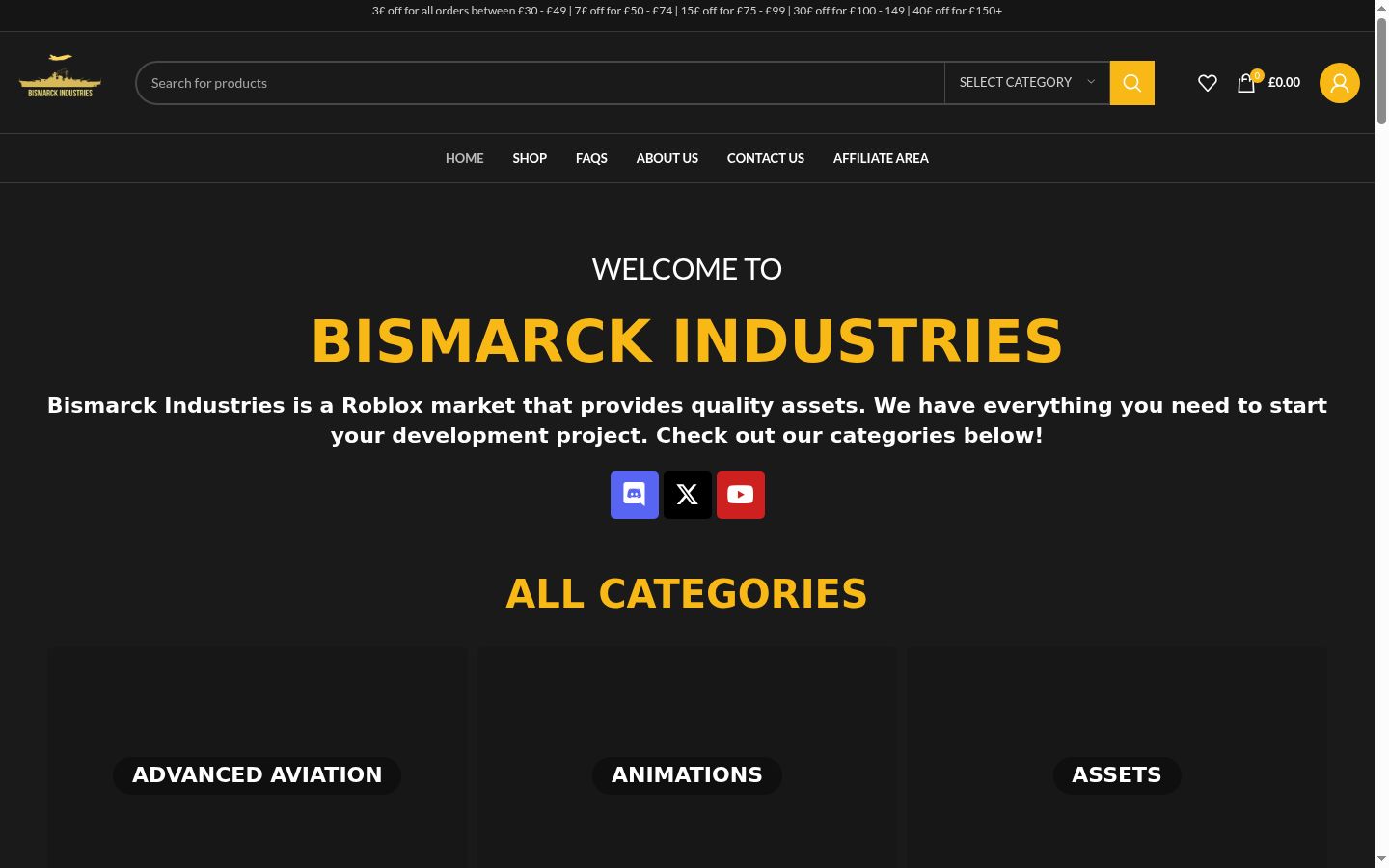Screen dimensions: 1389x868
Task: Open the Contact Us menu item
Action: tap(766, 158)
